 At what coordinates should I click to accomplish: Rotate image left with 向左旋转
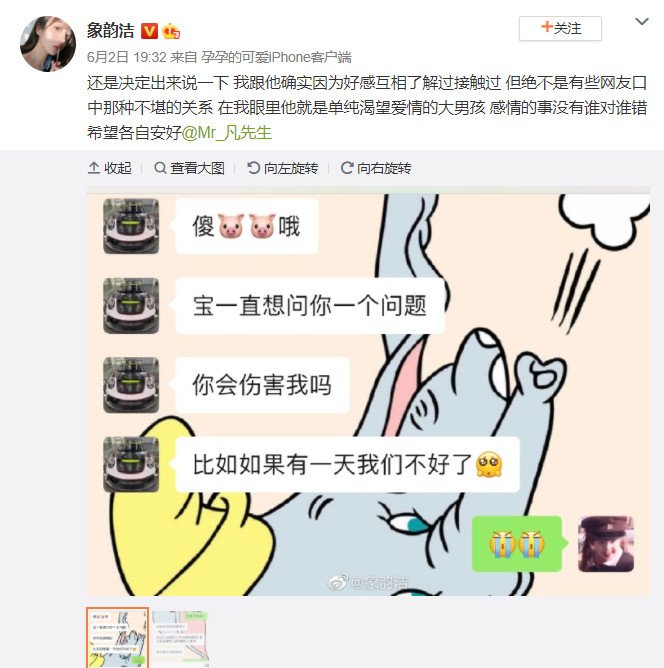point(282,168)
